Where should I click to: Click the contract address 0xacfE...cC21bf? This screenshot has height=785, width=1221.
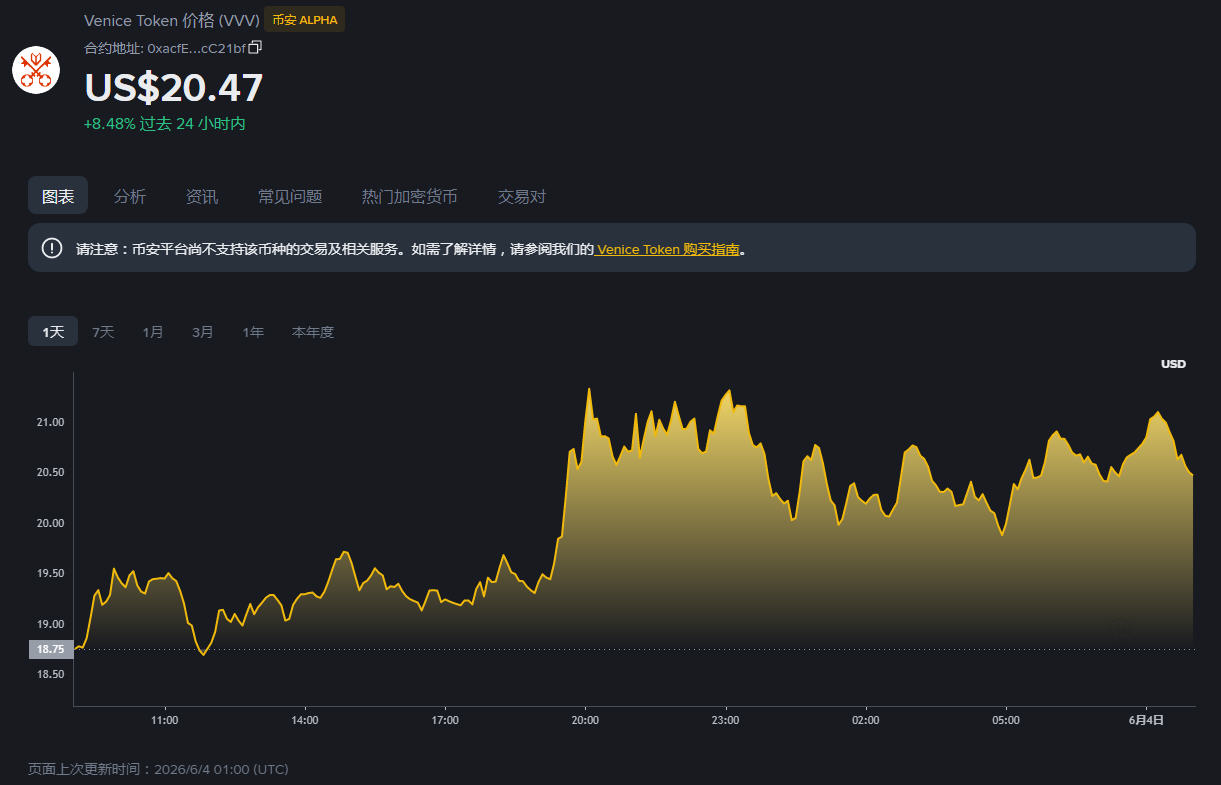click(196, 48)
